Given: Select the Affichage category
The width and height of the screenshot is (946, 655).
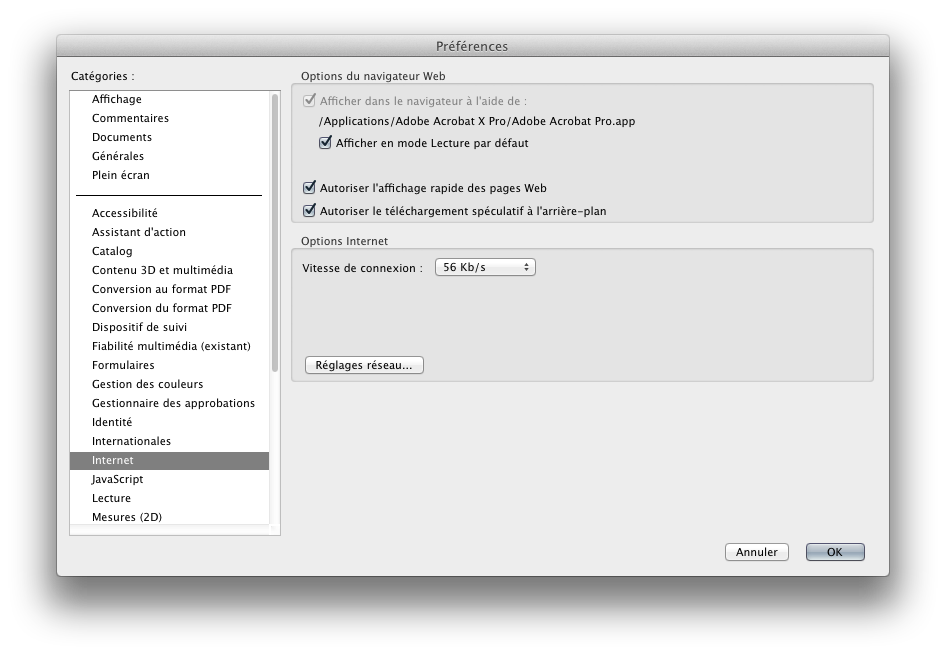Looking at the screenshot, I should (169, 99).
